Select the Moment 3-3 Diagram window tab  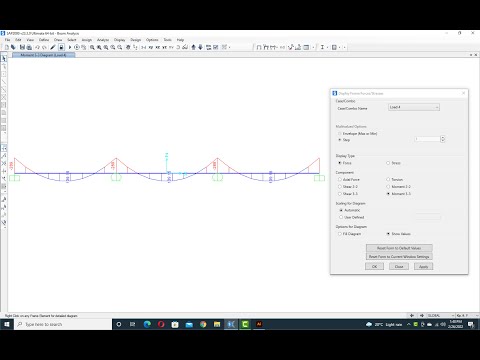[x=44, y=55]
